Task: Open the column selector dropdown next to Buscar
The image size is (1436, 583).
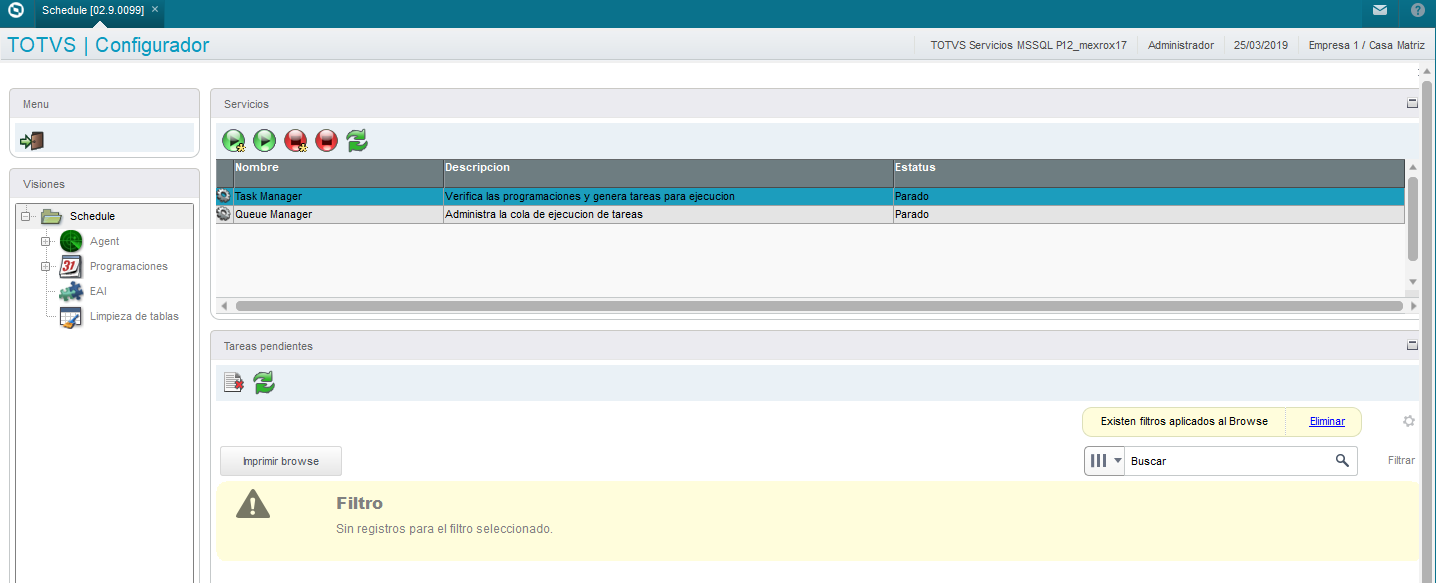Action: click(1105, 461)
